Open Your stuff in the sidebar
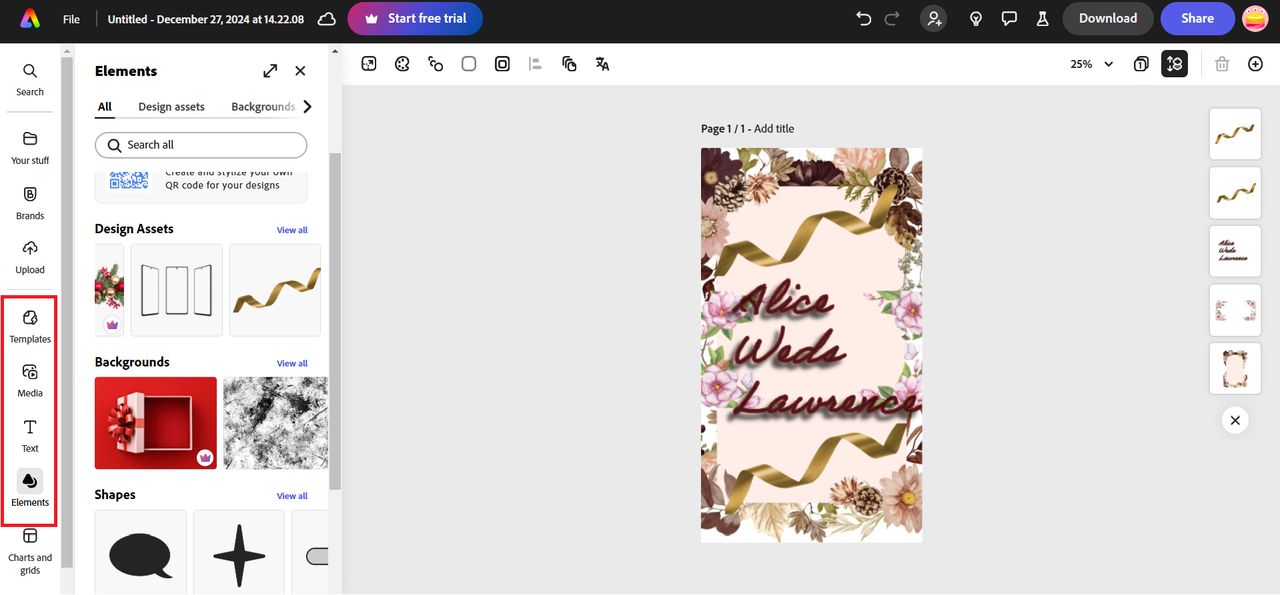This screenshot has width=1280, height=595. [x=30, y=147]
